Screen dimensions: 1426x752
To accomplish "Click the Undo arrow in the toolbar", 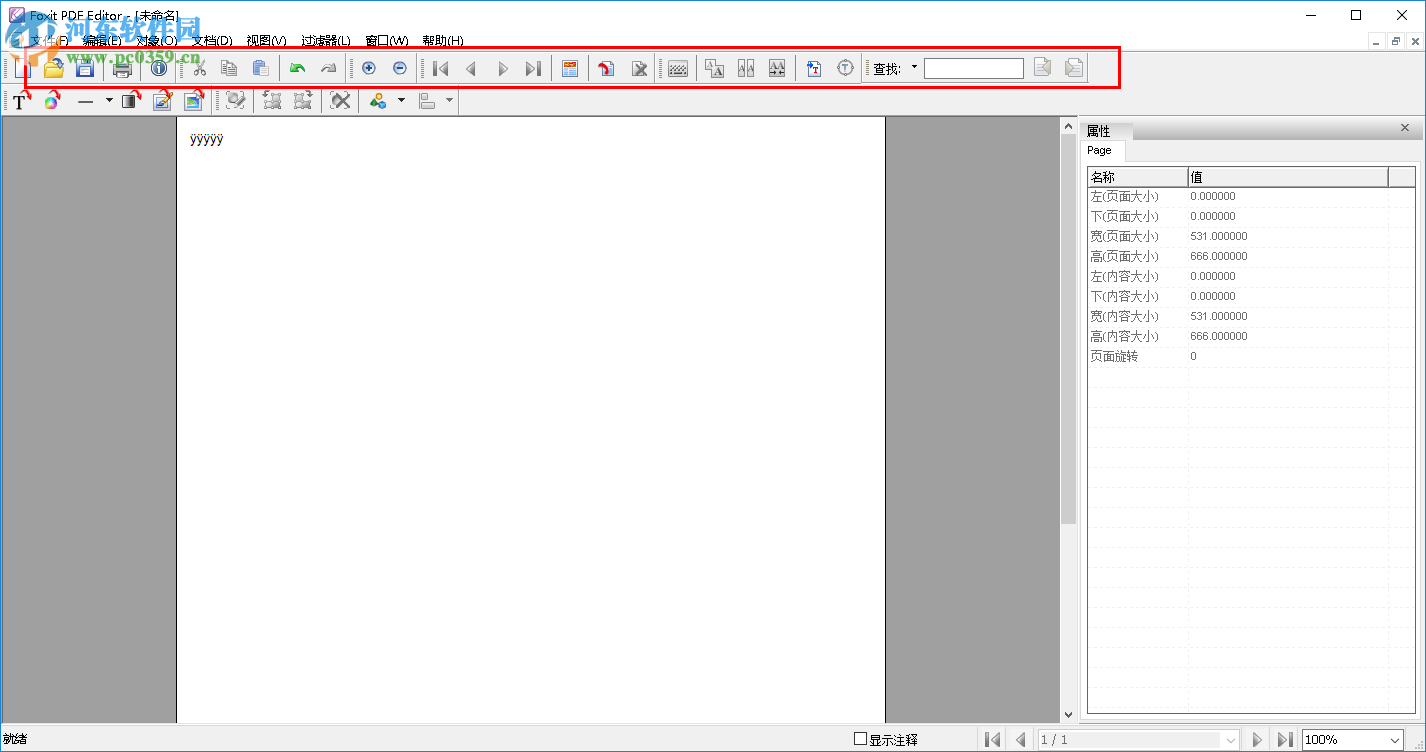I will click(297, 68).
